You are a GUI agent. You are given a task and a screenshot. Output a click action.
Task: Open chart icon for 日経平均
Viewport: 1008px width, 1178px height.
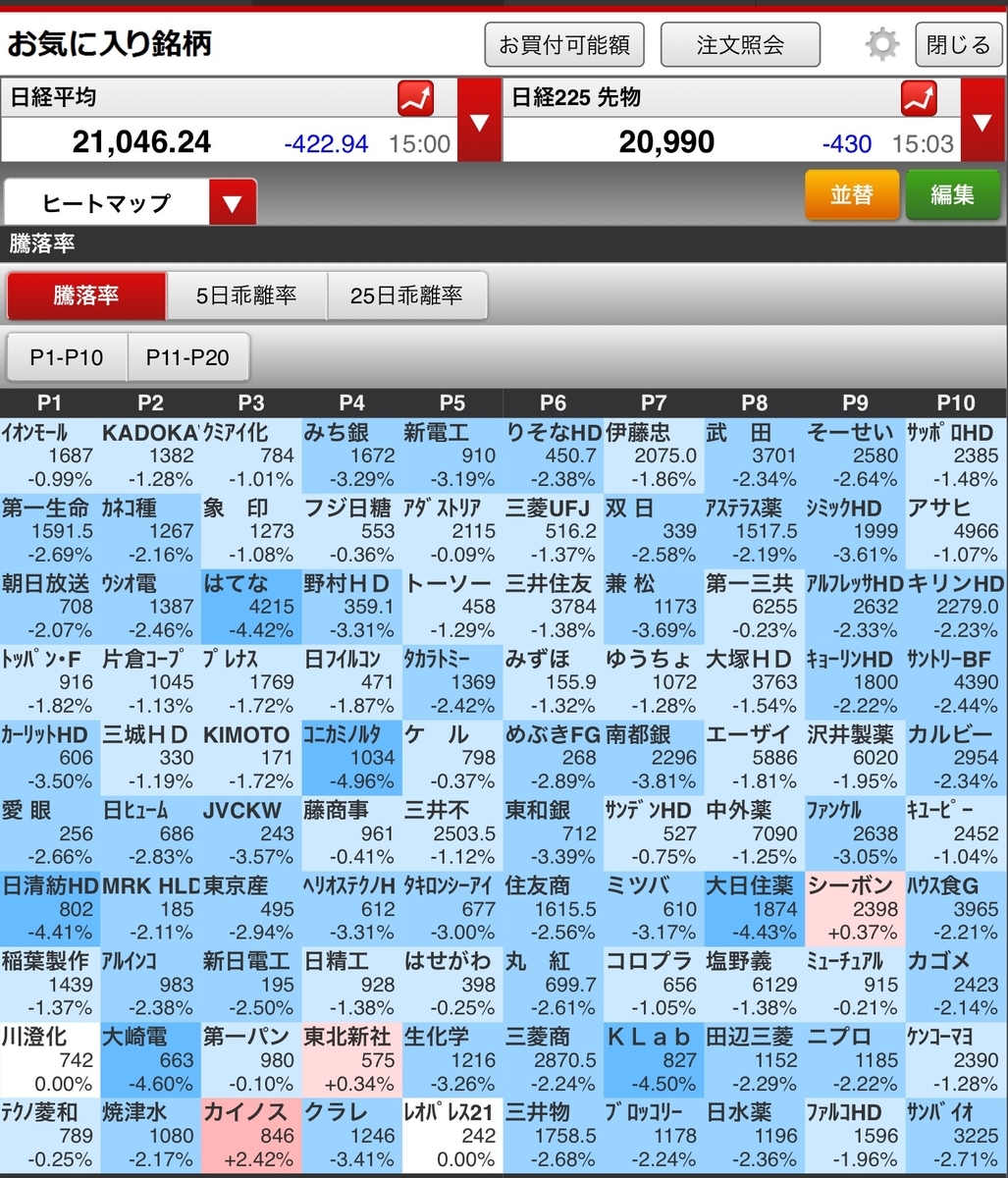coord(415,98)
